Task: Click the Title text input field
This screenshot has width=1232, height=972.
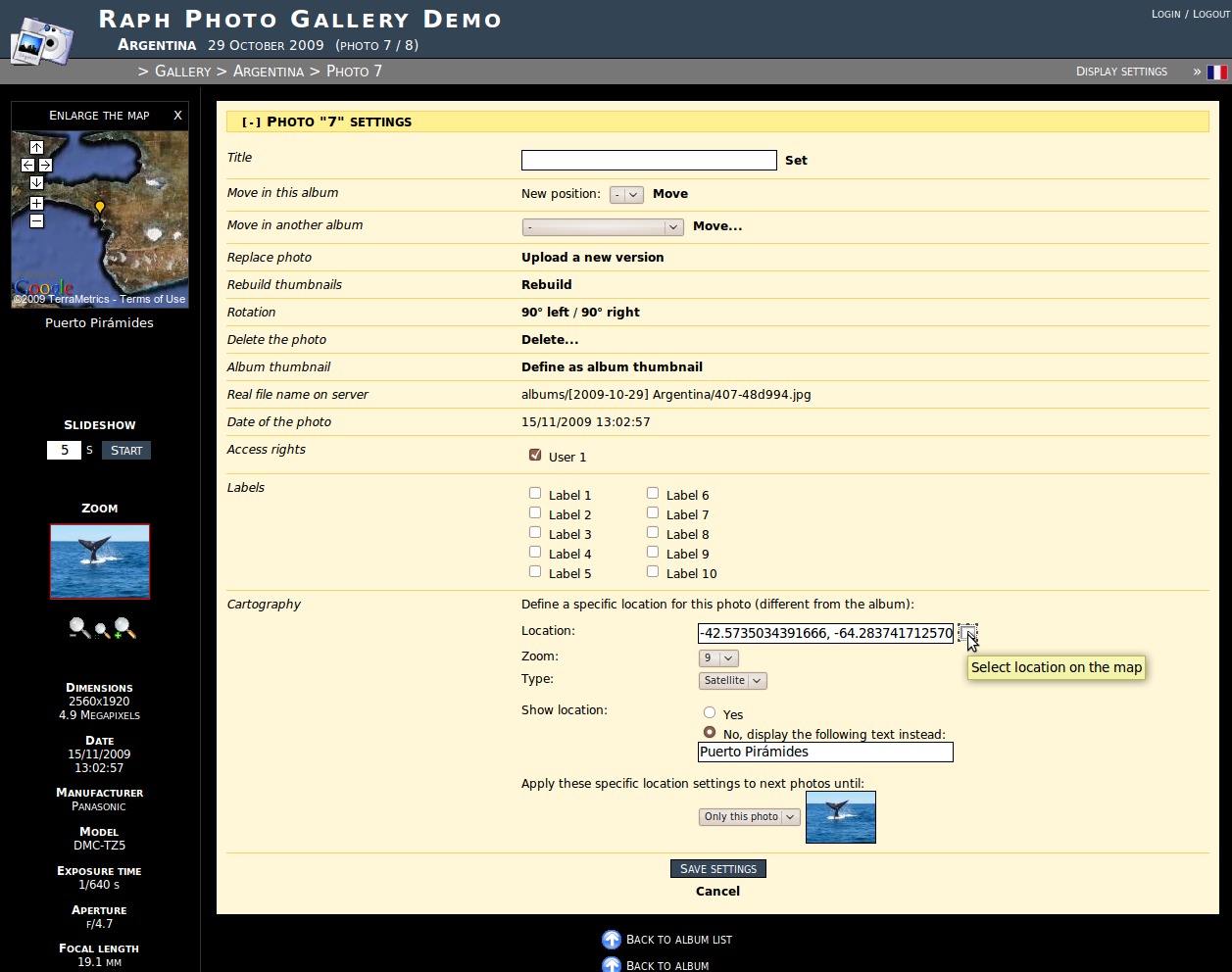Action: pos(649,161)
